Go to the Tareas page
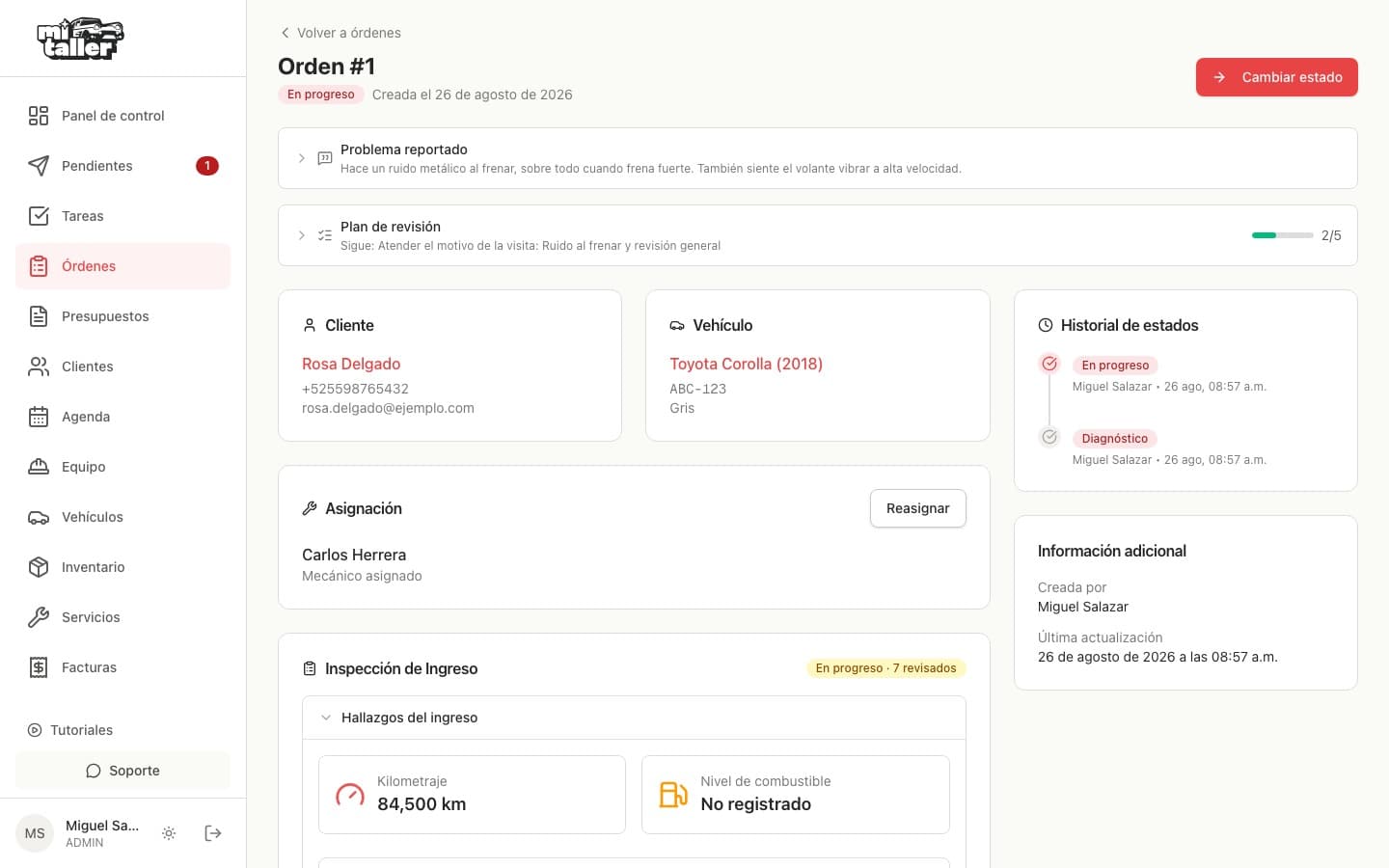The height and width of the screenshot is (868, 1389). pos(123,216)
